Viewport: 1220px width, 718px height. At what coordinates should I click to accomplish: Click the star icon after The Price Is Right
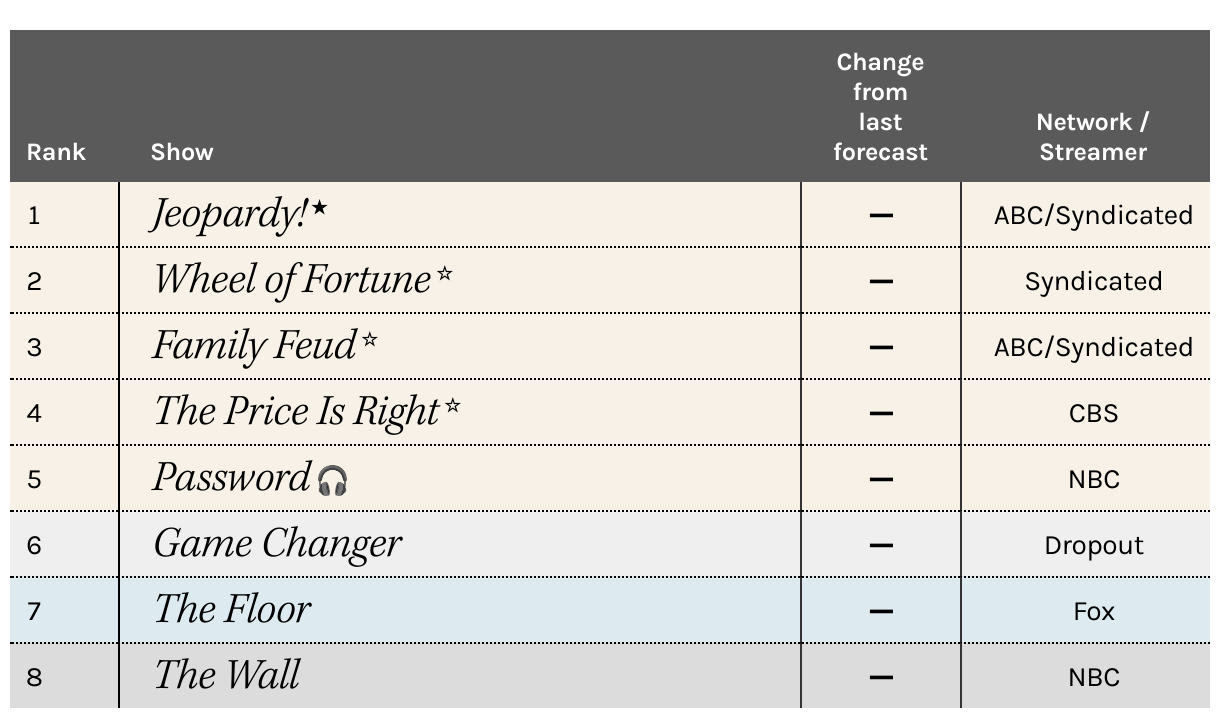point(453,405)
